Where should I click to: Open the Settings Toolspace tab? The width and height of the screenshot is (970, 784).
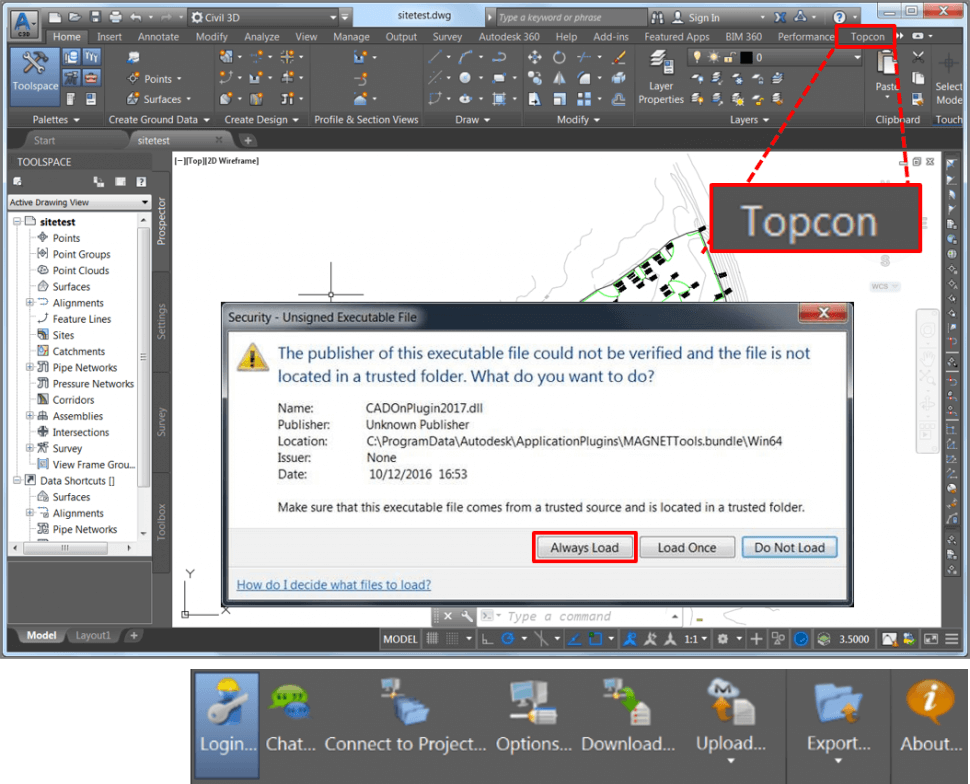coord(161,321)
